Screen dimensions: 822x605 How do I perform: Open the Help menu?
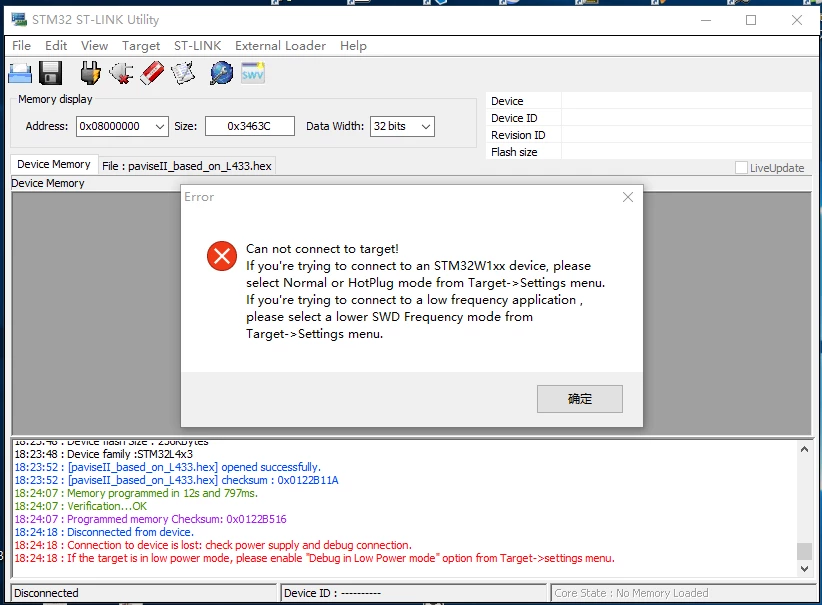(353, 46)
